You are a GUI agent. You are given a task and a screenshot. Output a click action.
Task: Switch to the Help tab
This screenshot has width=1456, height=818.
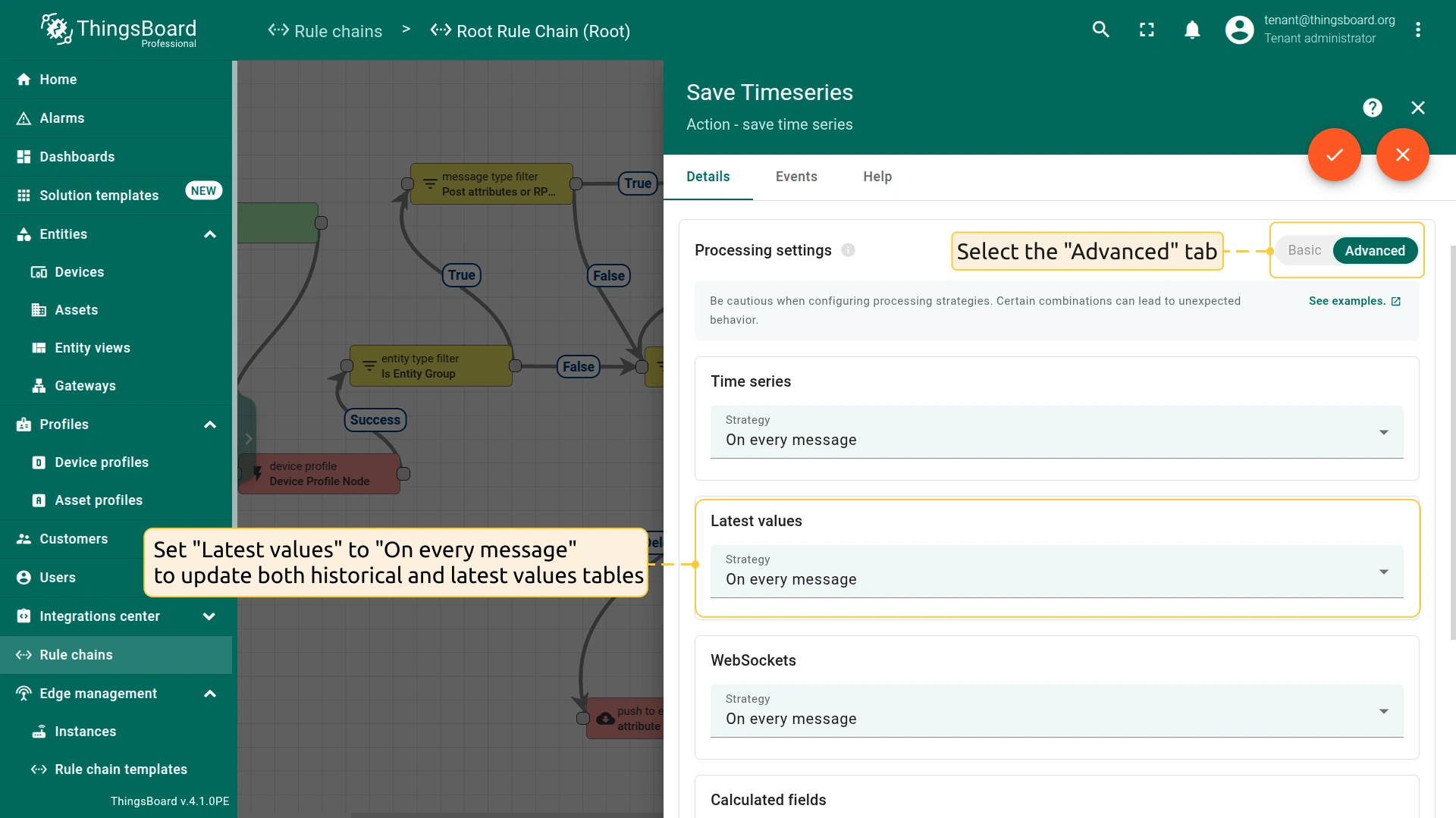[x=877, y=177]
